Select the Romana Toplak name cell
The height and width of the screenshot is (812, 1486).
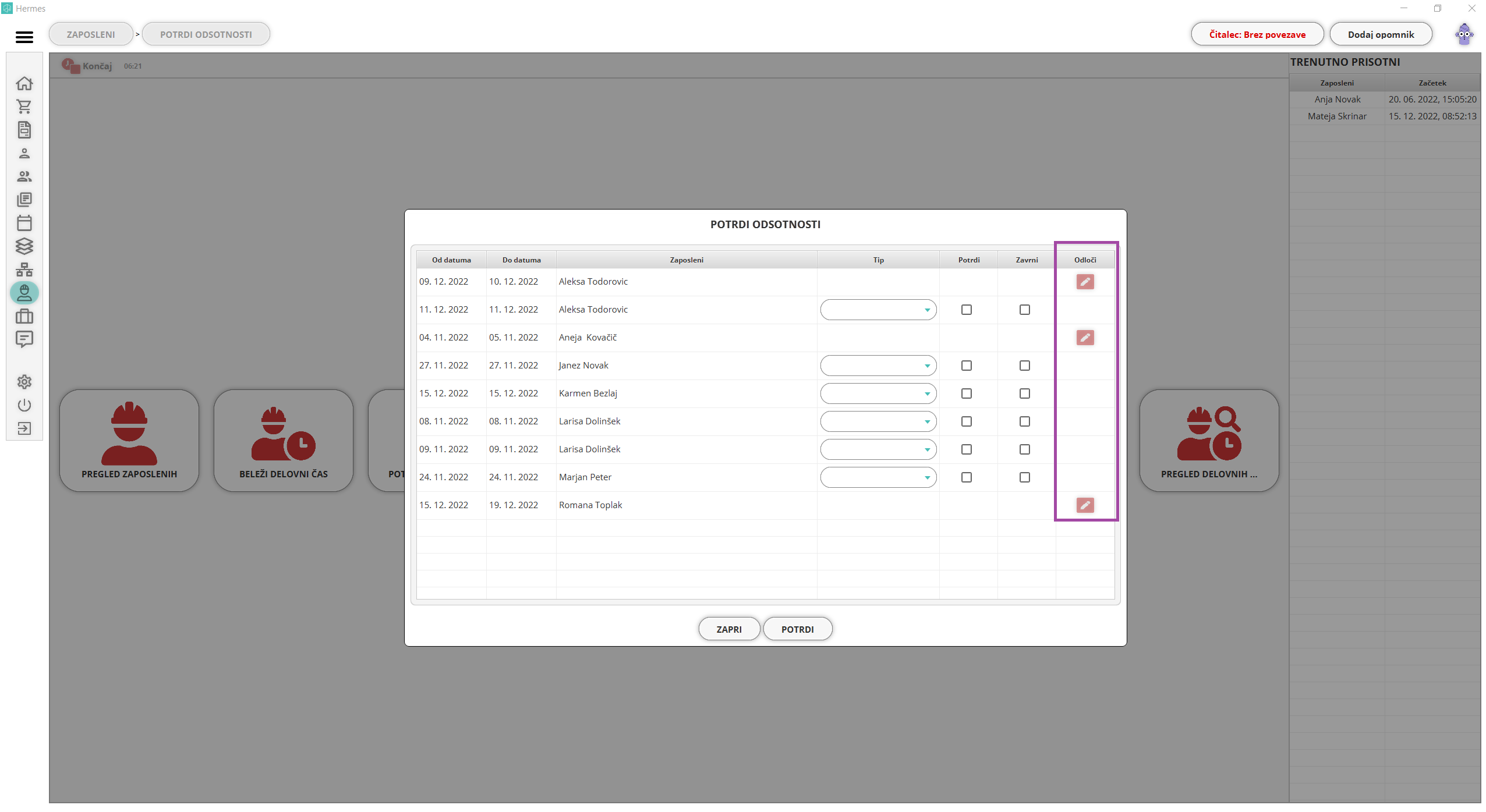point(687,505)
